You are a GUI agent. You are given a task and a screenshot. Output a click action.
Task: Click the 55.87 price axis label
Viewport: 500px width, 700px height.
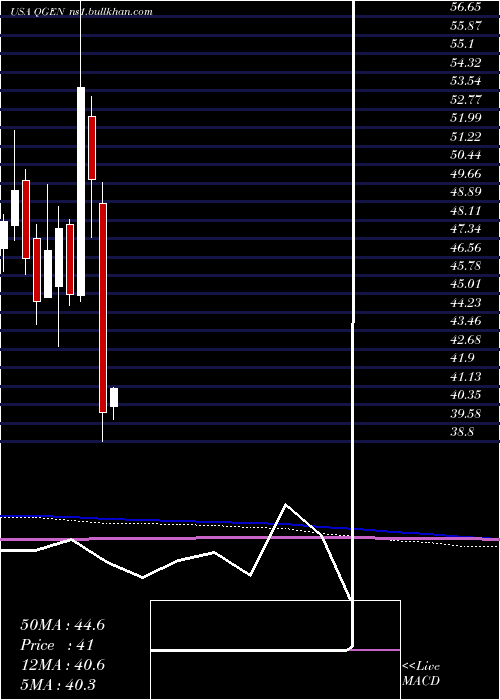click(465, 25)
